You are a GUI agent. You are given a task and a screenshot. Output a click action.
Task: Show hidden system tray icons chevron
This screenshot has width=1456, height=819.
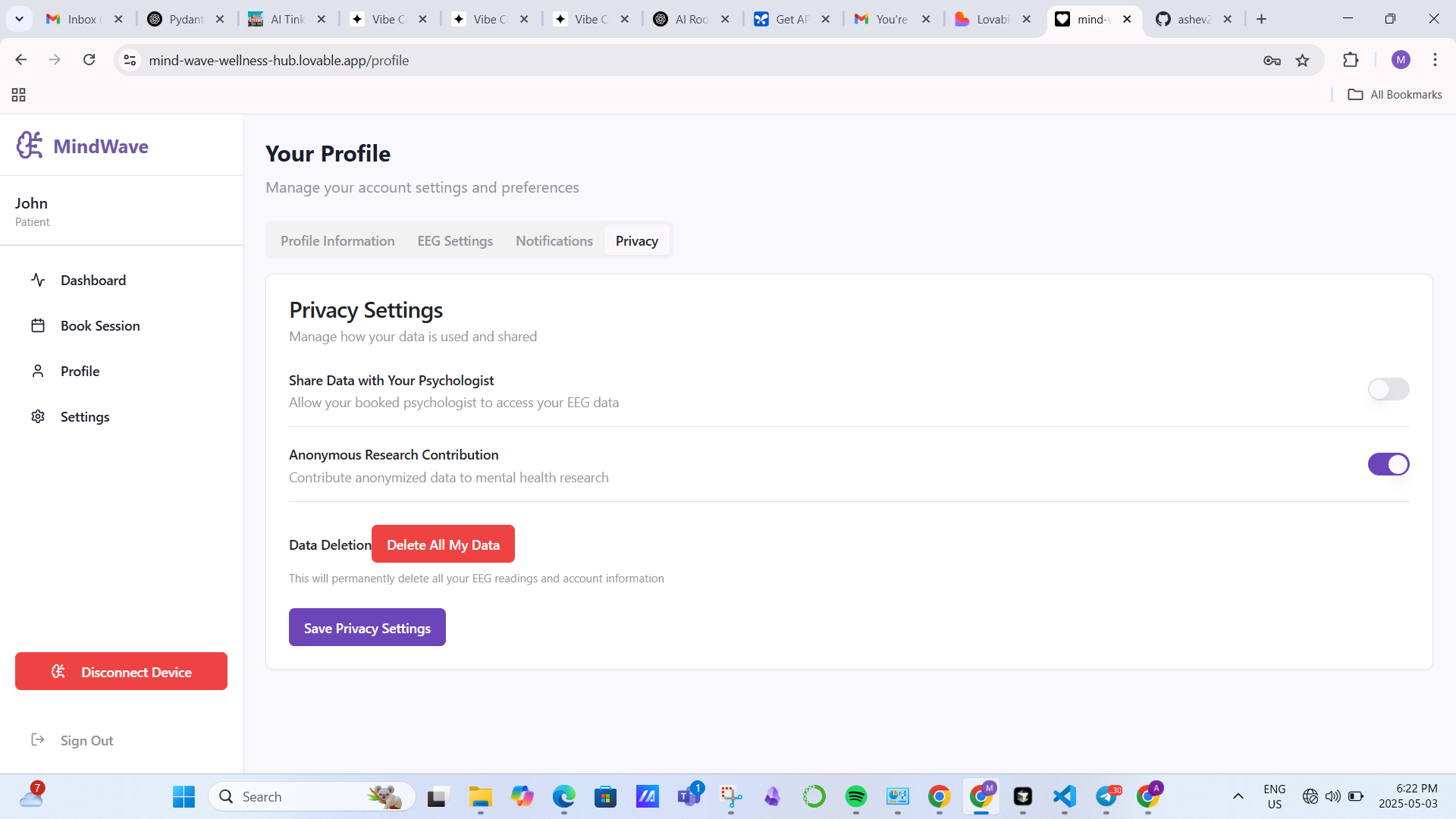(1238, 796)
